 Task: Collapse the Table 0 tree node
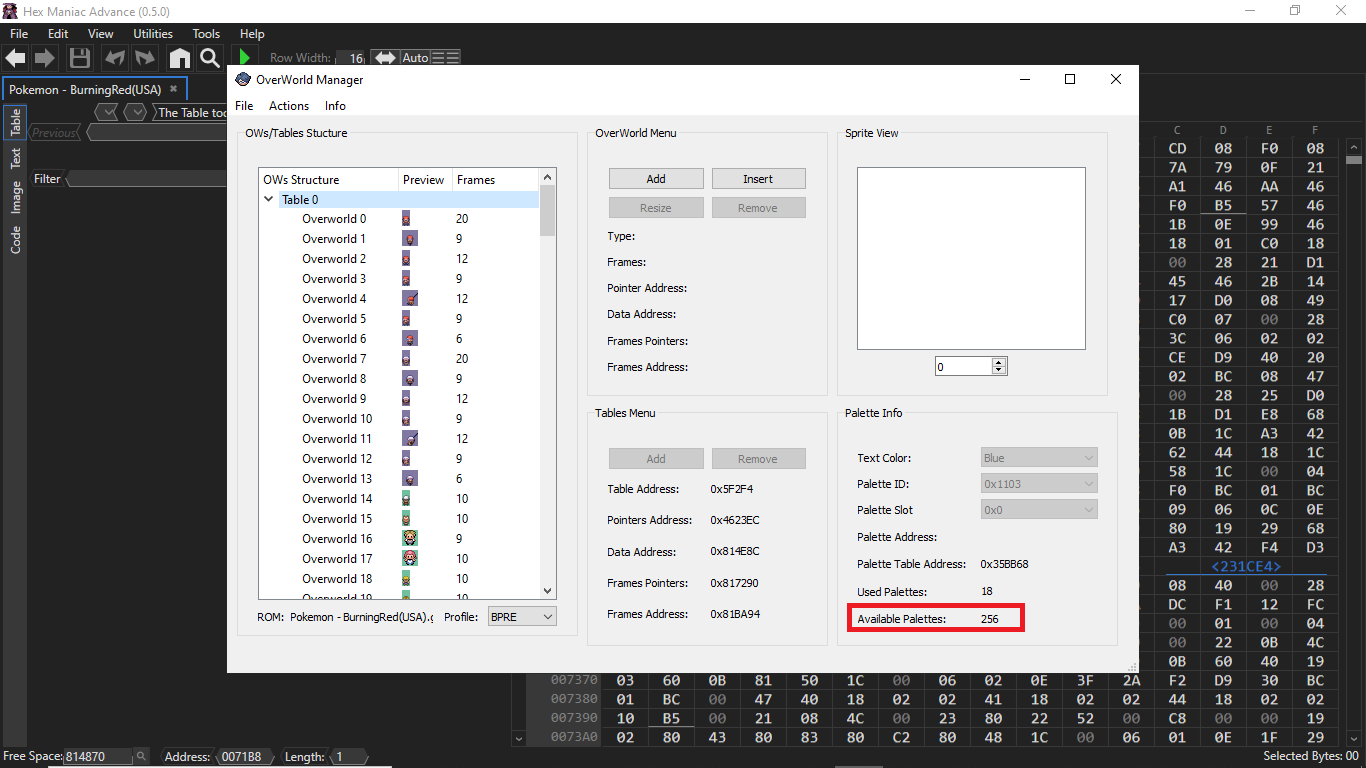click(268, 199)
